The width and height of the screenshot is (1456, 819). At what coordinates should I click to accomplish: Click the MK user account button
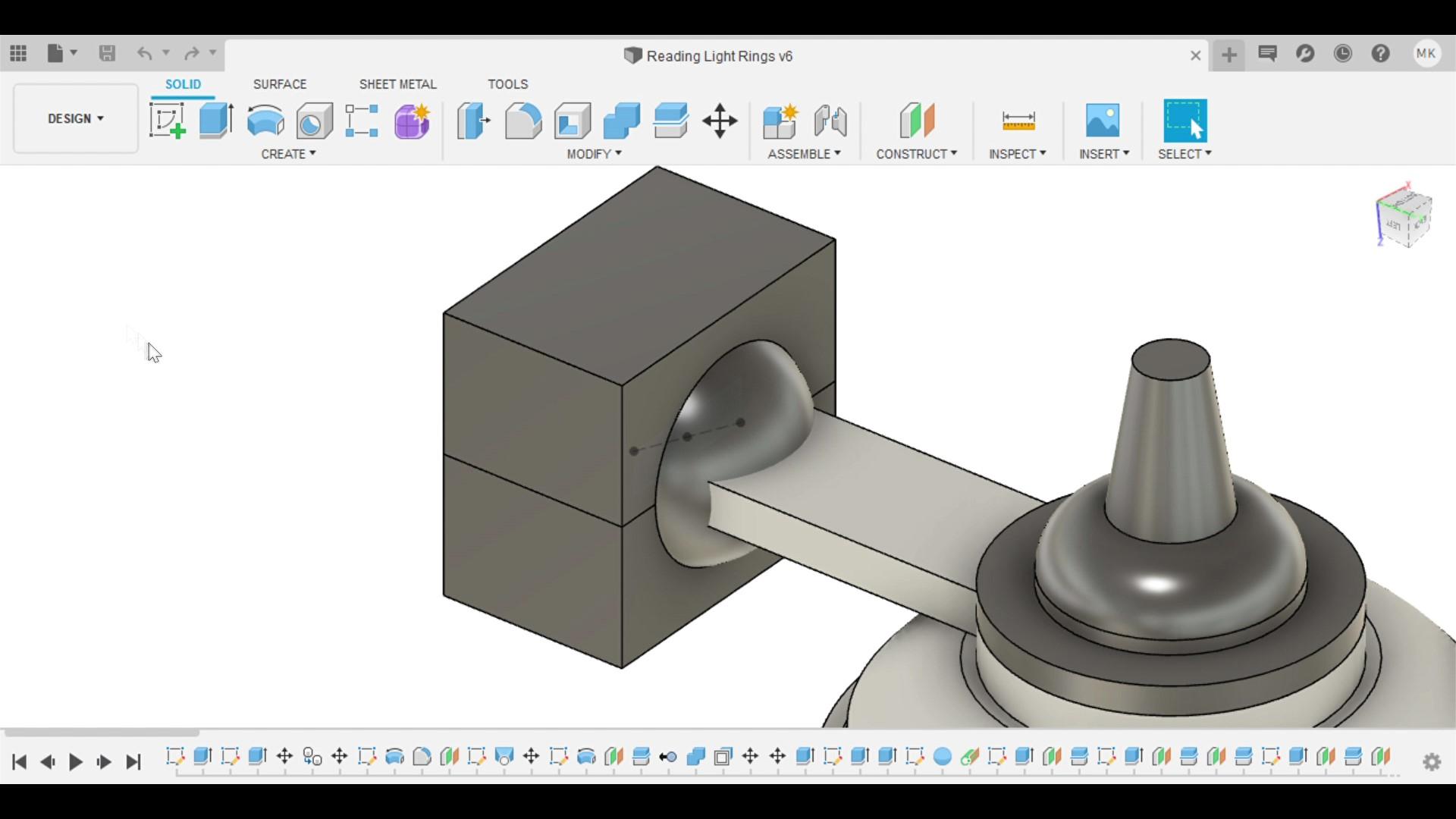coord(1426,54)
